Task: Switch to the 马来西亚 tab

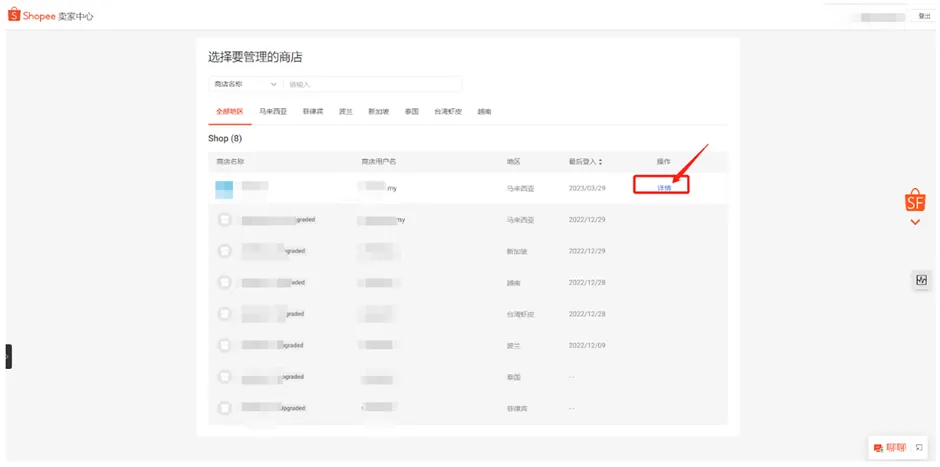Action: (273, 112)
